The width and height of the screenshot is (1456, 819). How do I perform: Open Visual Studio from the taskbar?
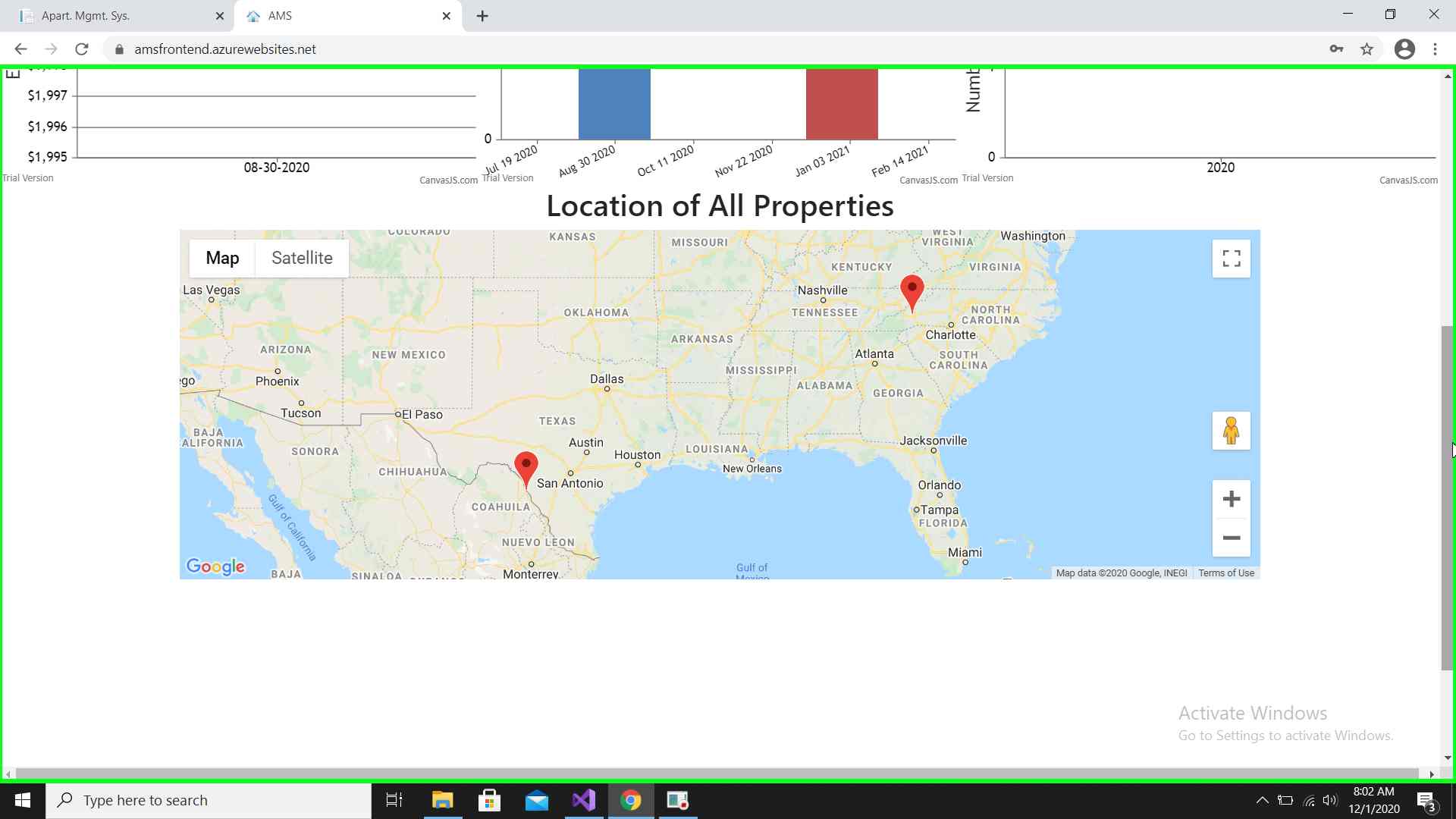(584, 800)
